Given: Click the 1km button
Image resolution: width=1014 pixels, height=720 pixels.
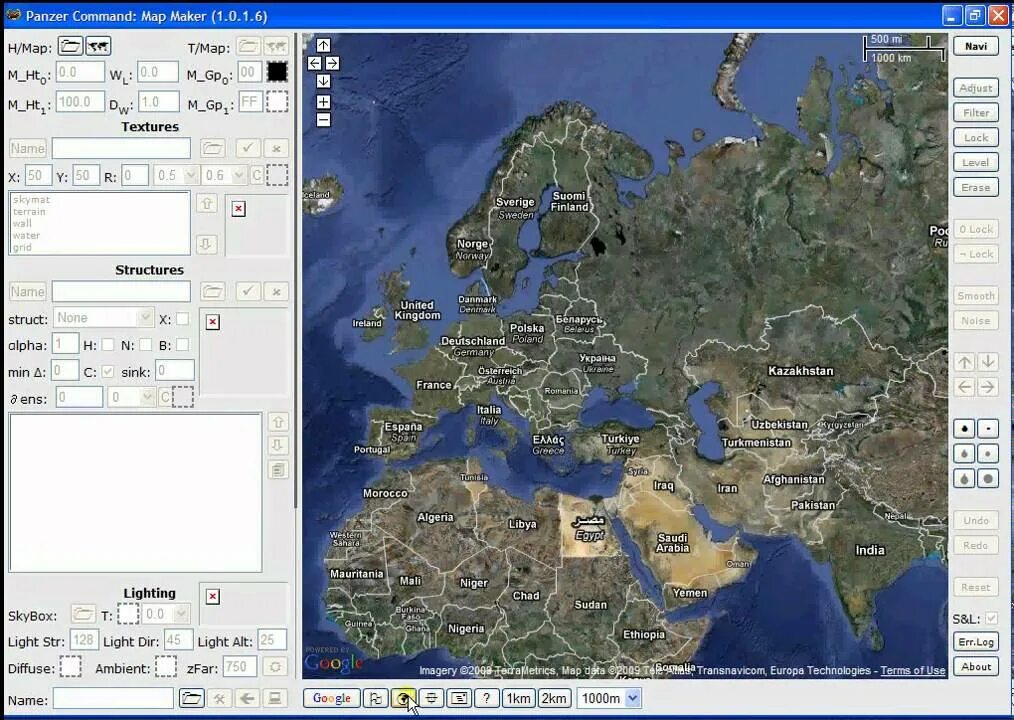Looking at the screenshot, I should 519,698.
